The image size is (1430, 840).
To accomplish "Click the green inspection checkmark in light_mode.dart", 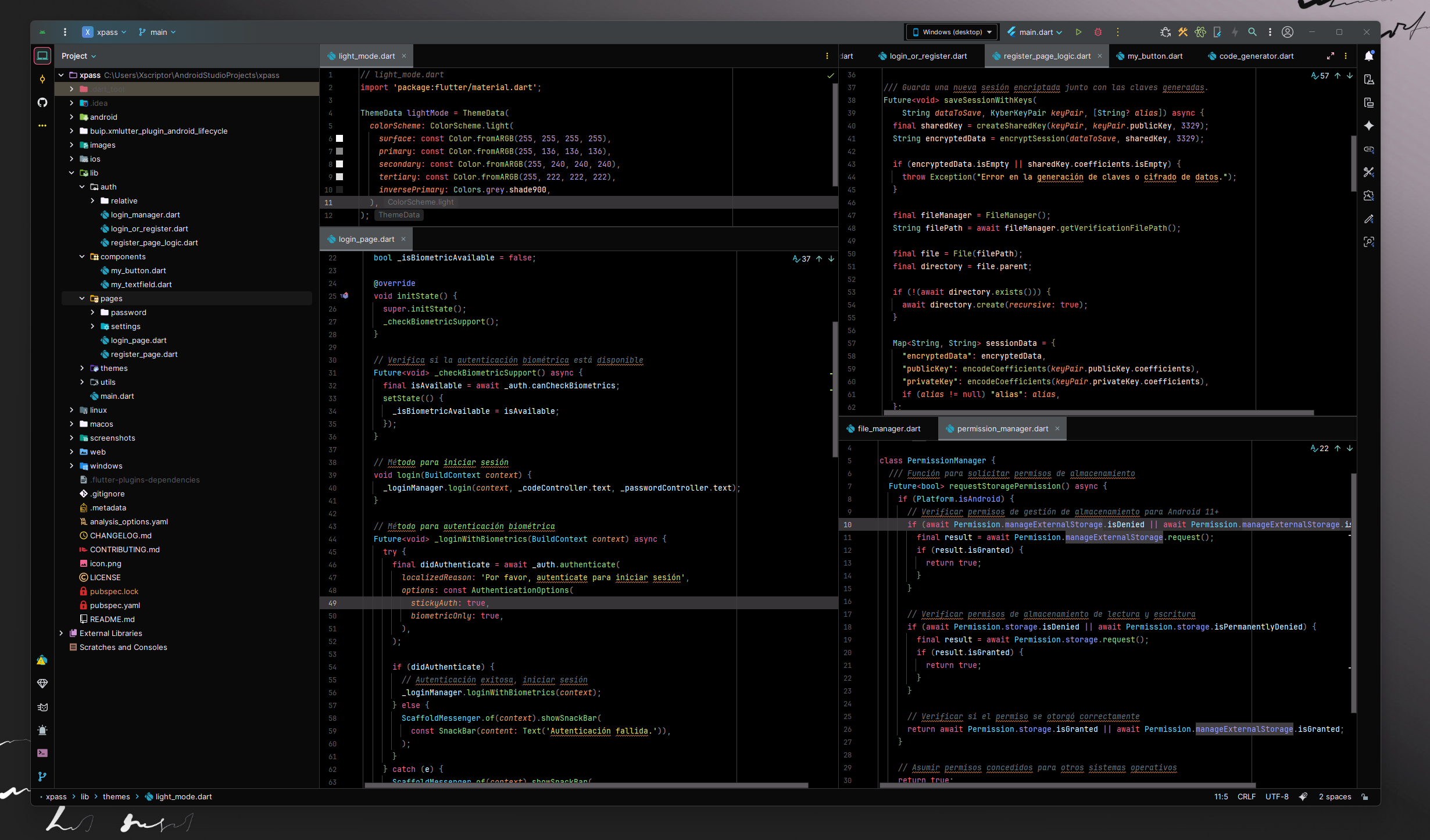I will (831, 75).
